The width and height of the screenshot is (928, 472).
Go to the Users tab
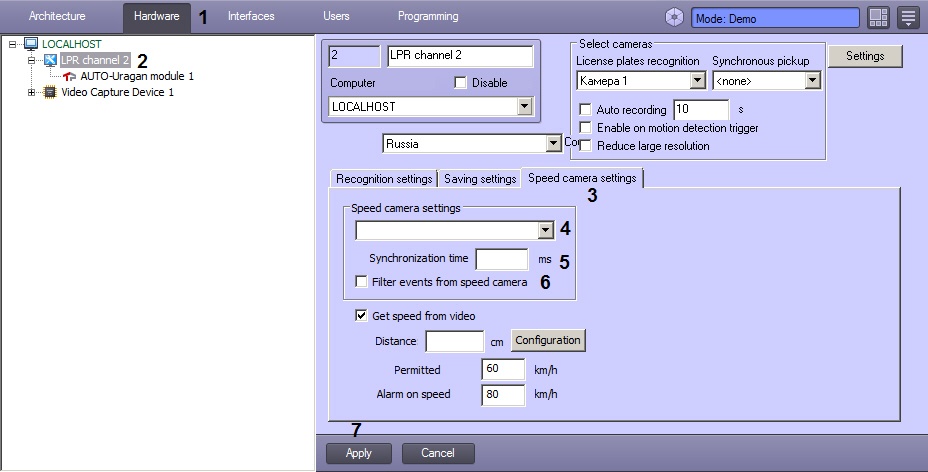pos(336,17)
